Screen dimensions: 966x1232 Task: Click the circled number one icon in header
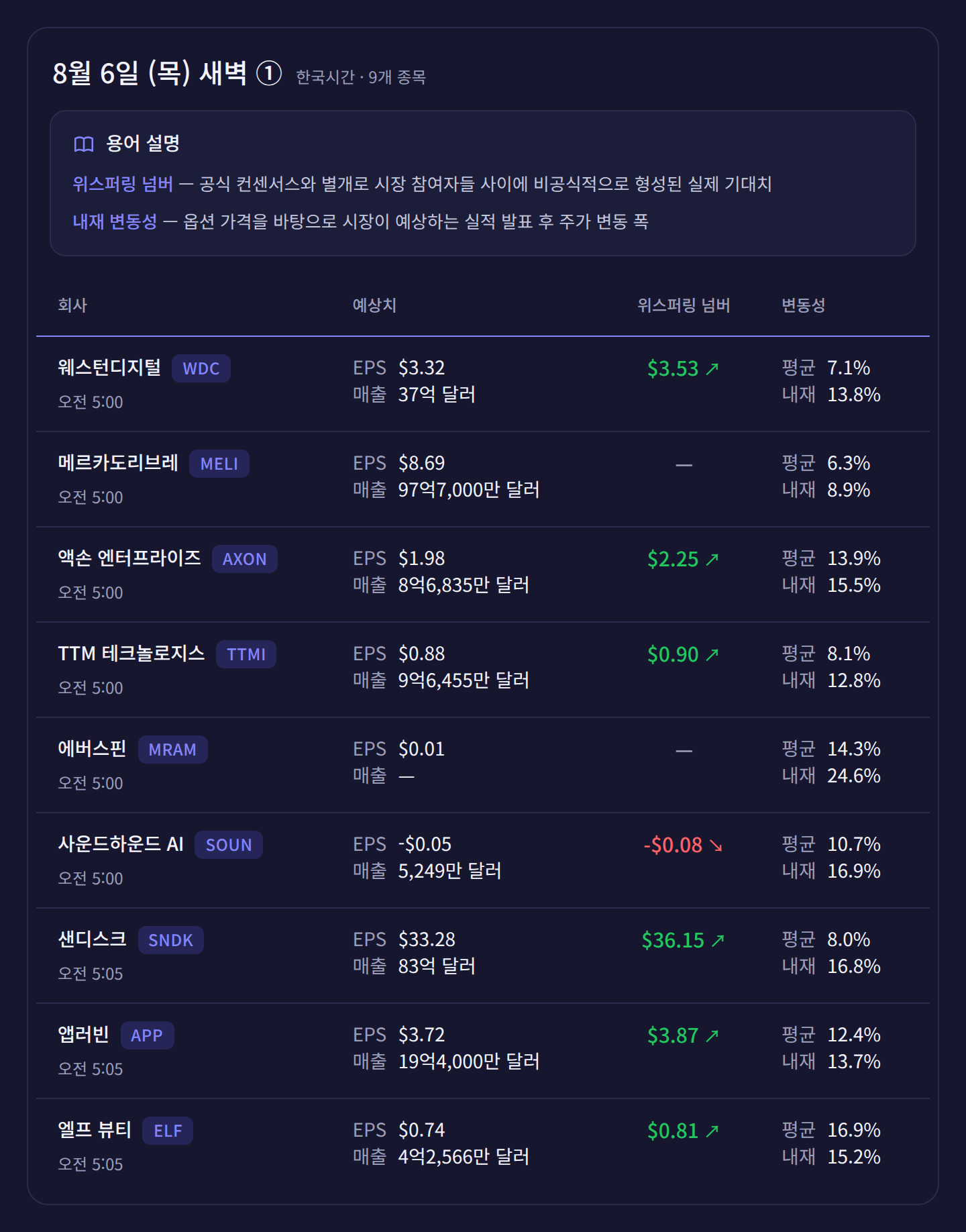tap(269, 73)
